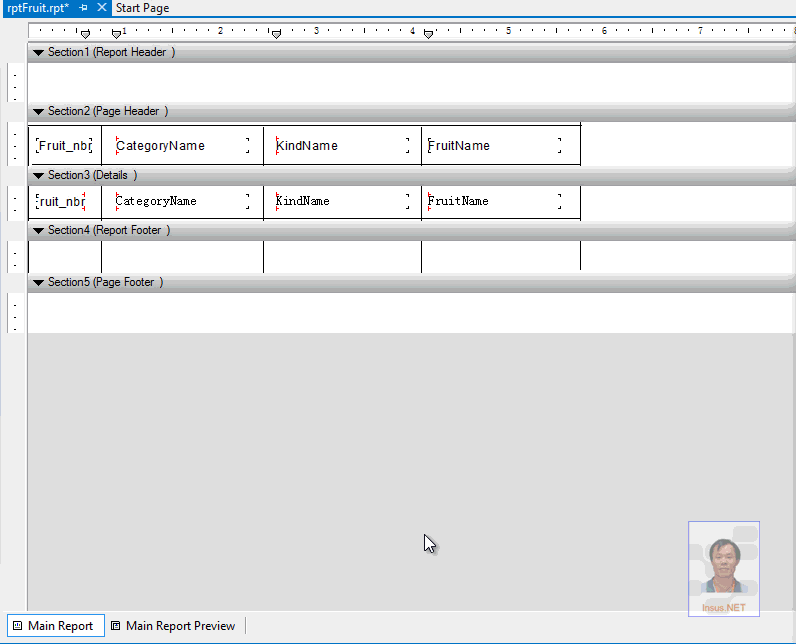Image resolution: width=796 pixels, height=644 pixels.
Task: Toggle pin on rptFruit.rpt tab
Action: (83, 8)
